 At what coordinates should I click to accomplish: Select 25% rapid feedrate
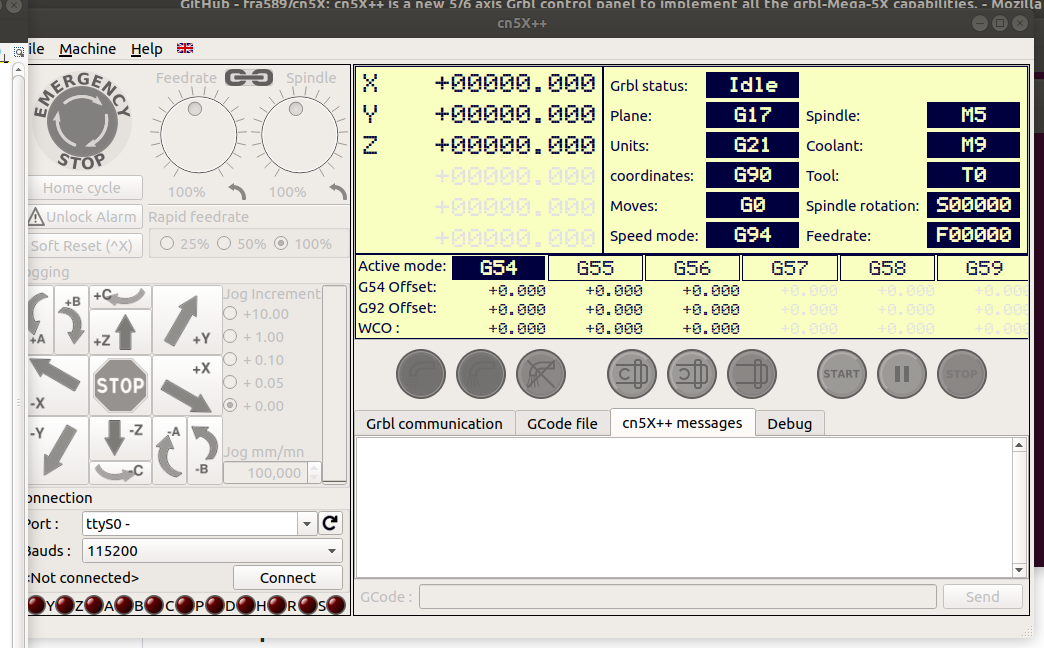167,243
